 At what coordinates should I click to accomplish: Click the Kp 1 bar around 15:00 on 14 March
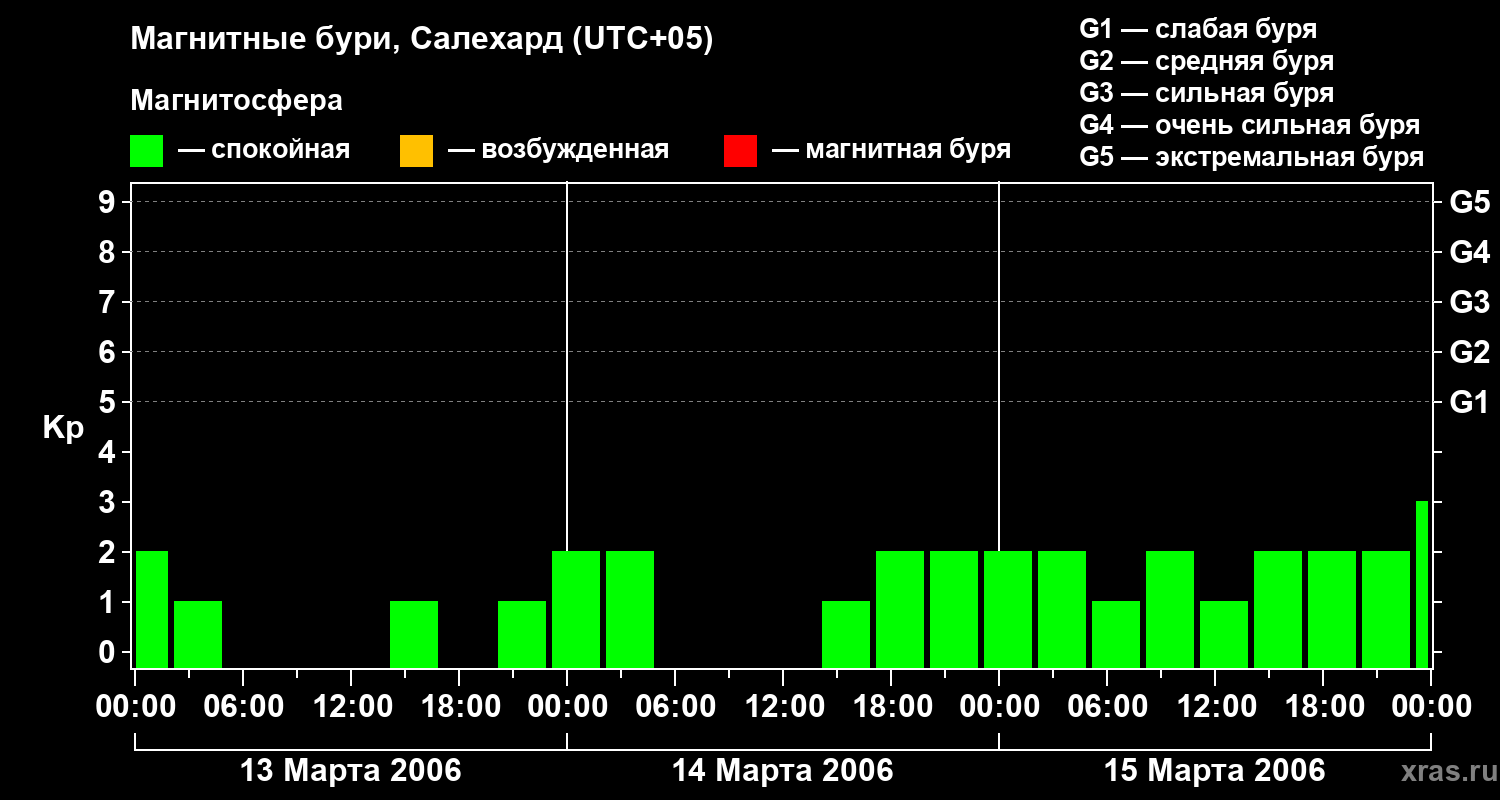coord(846,634)
